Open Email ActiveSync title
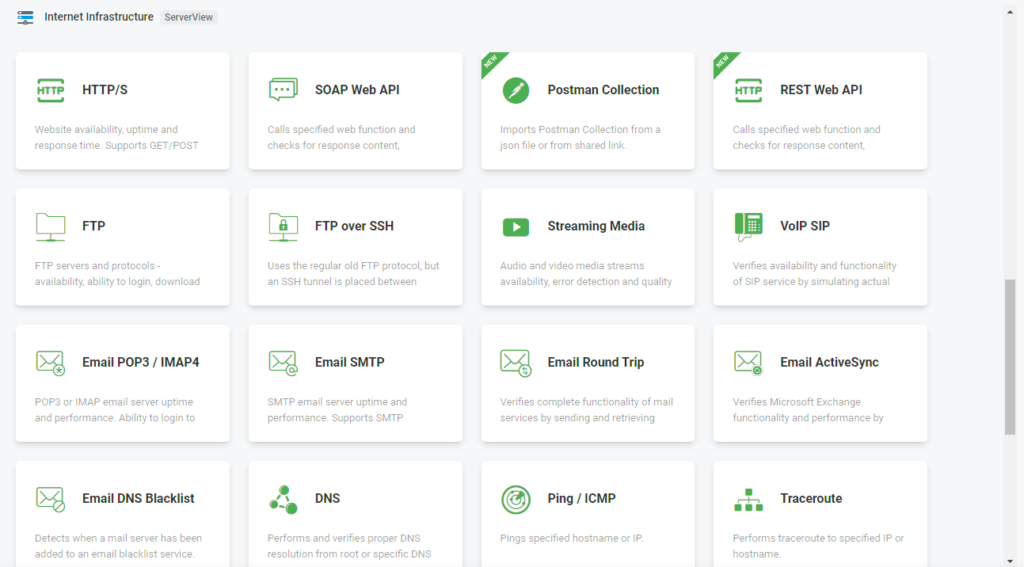Screen dimensions: 1024x567 [x=829, y=362]
